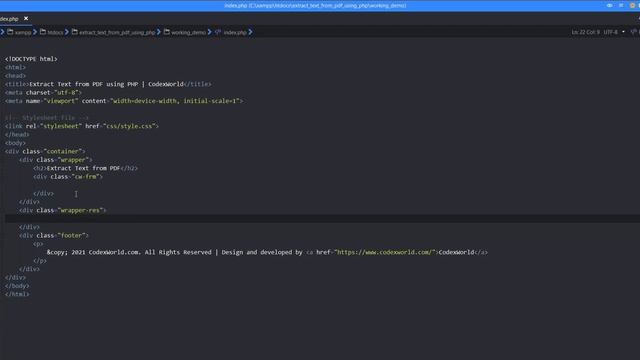Click the title tag line text
Viewport: 640px width, 360px height.
click(x=108, y=84)
